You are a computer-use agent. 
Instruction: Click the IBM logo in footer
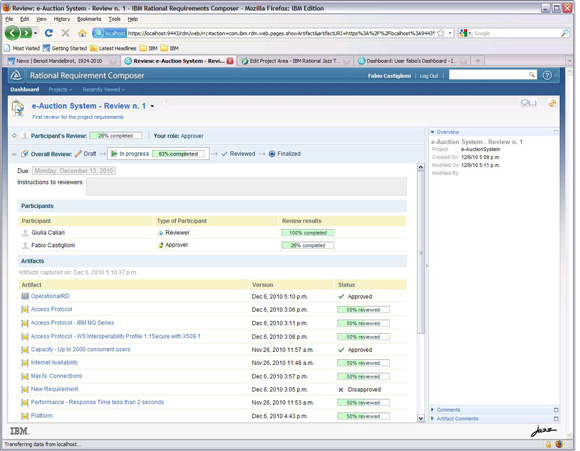point(20,431)
